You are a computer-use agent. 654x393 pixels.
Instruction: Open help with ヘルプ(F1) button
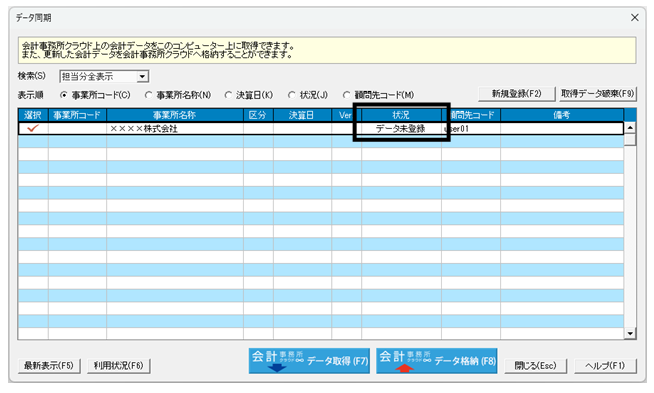(605, 366)
